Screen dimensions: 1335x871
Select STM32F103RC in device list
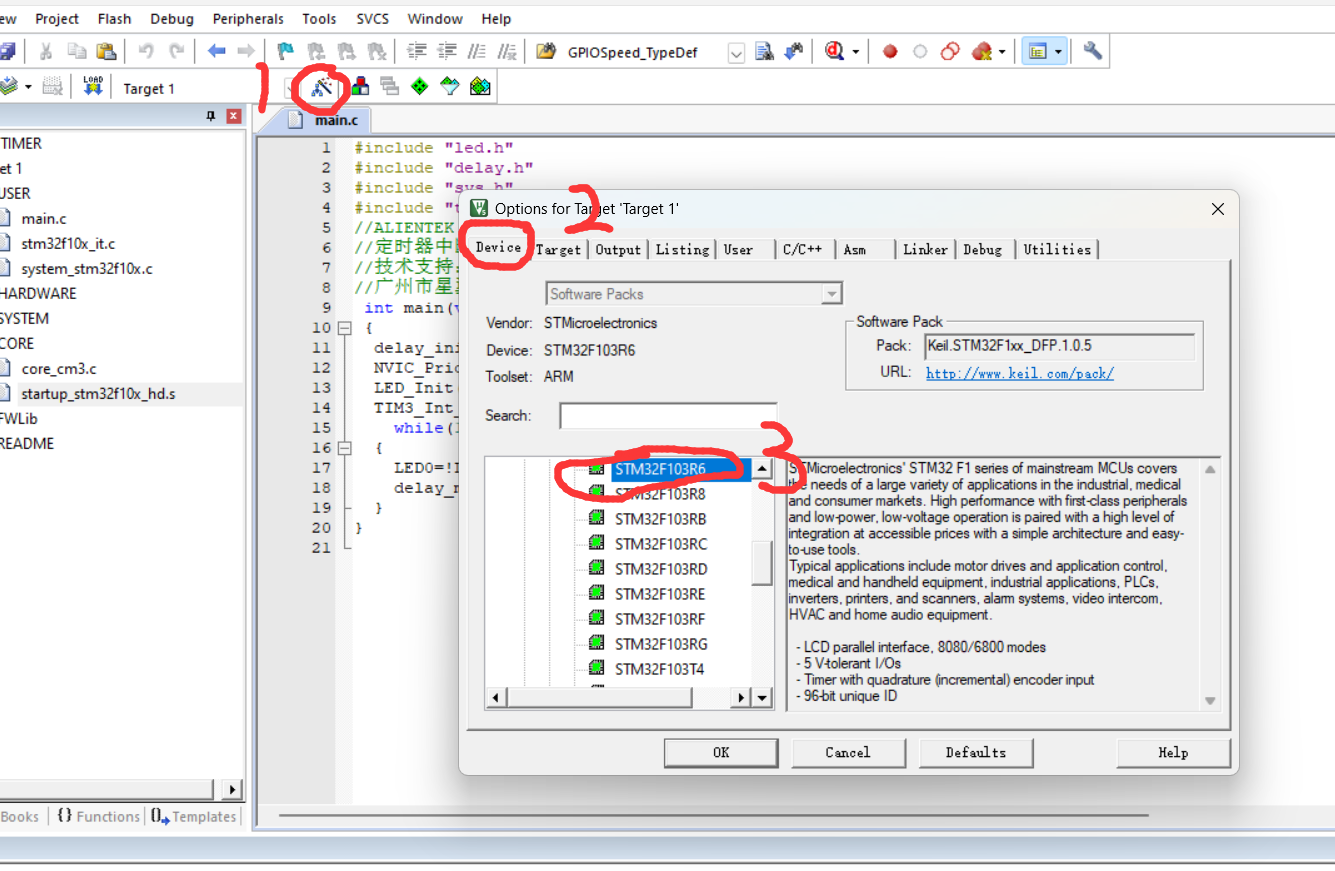(x=661, y=544)
